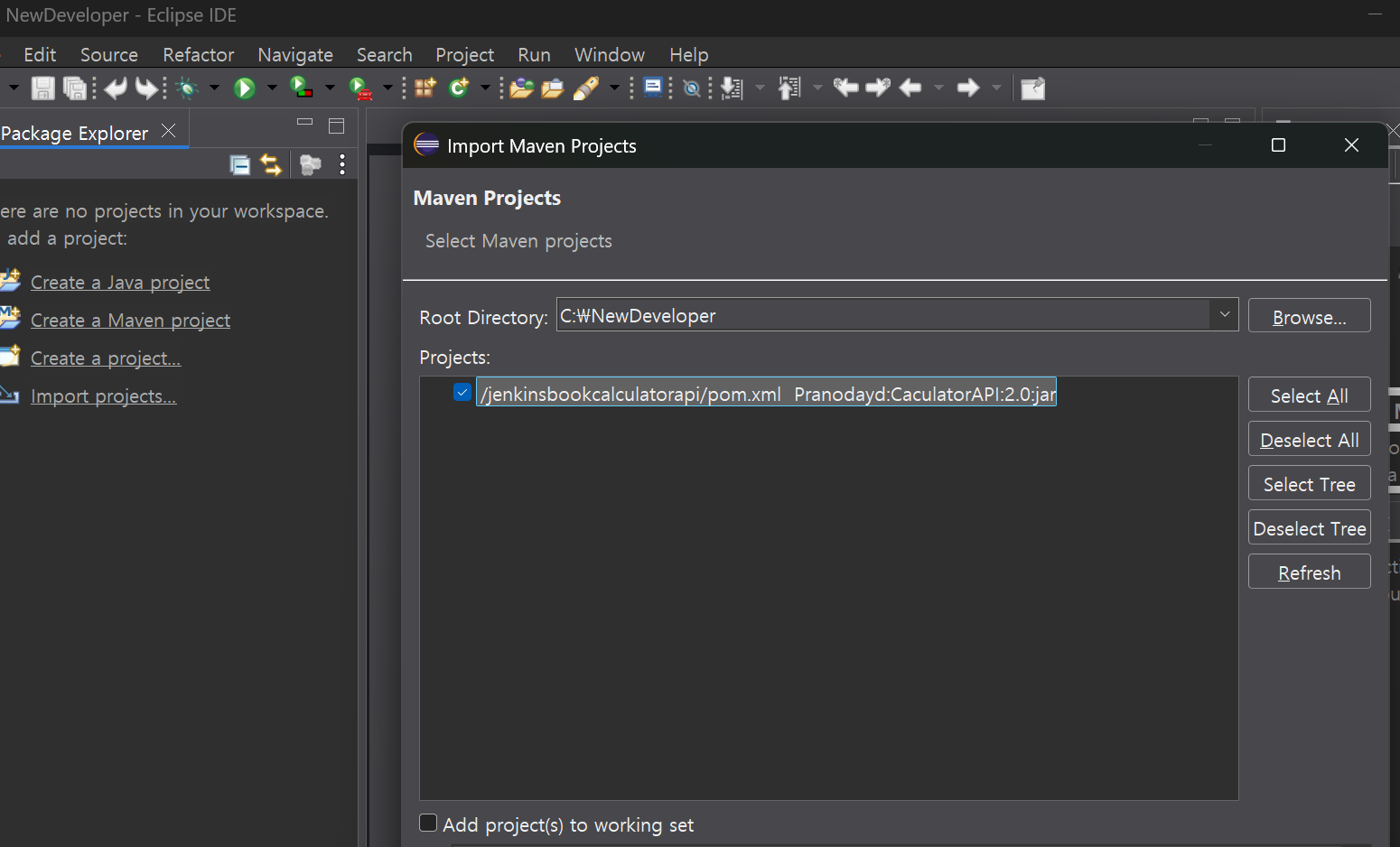Click the Skip All Breakpoints icon

click(692, 88)
